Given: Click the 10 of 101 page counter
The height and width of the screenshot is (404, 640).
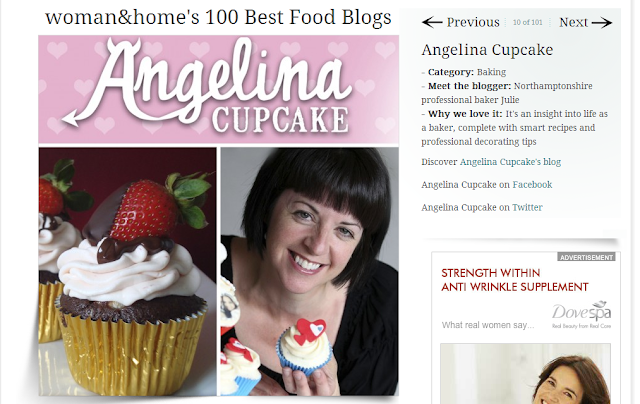Looking at the screenshot, I should pyautogui.click(x=527, y=22).
